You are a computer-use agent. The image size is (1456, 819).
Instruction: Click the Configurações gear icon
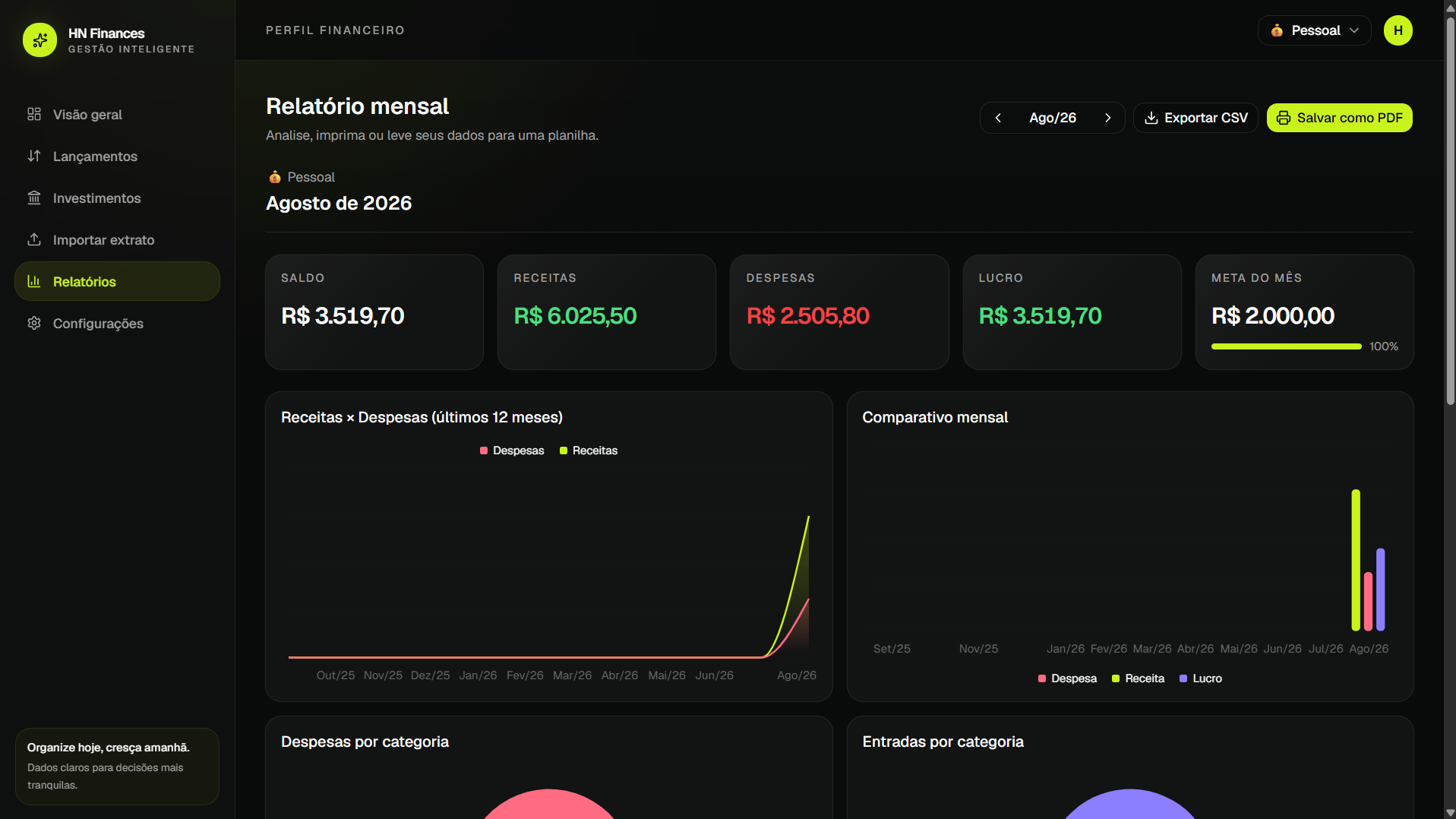pyautogui.click(x=34, y=323)
